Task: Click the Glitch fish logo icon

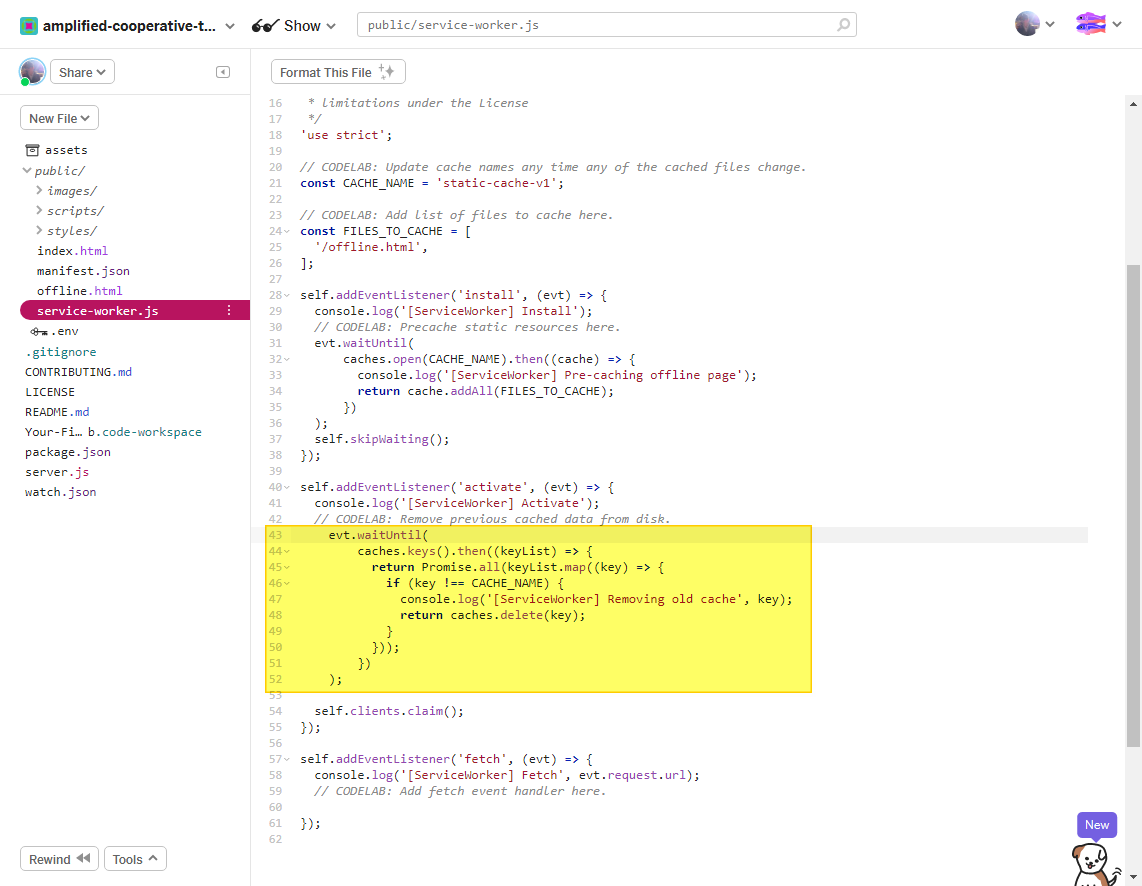Action: point(1090,24)
